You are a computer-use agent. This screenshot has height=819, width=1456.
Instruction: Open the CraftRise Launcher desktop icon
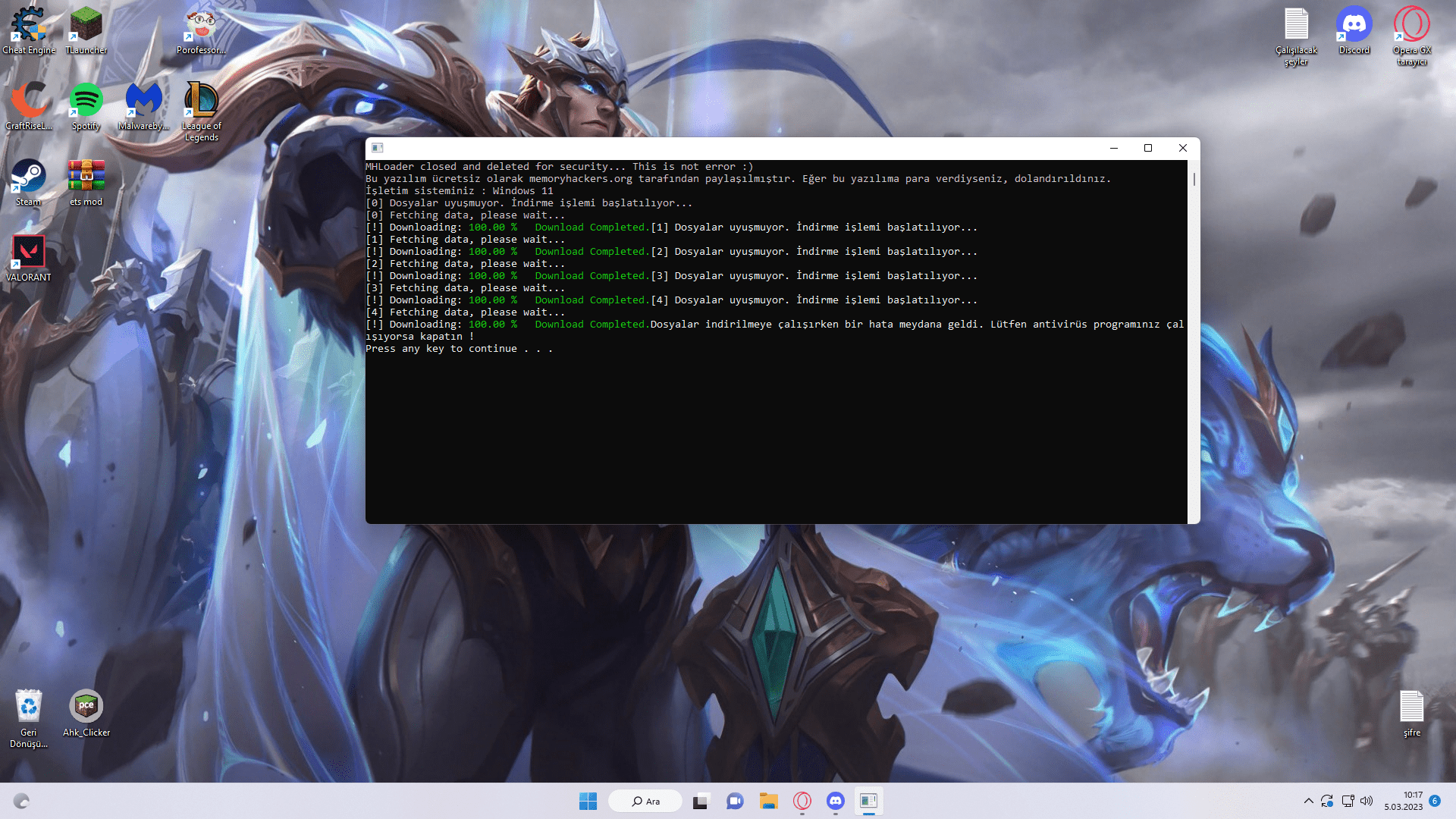(29, 106)
